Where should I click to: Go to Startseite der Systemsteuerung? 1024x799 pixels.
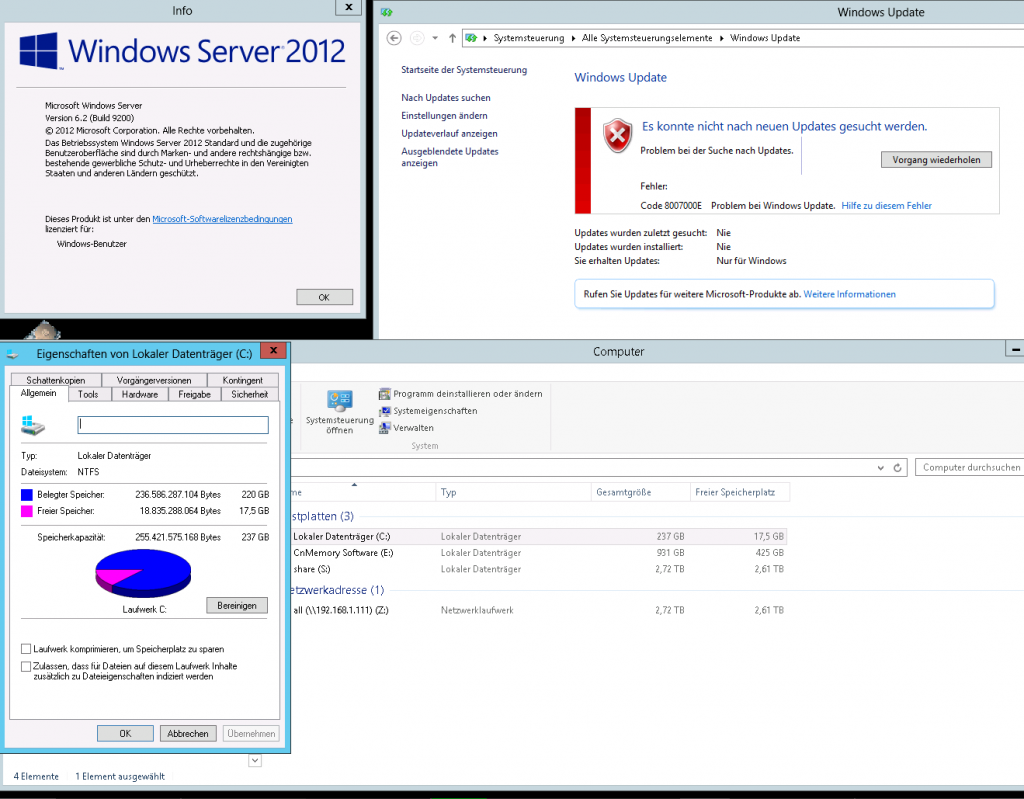(464, 70)
